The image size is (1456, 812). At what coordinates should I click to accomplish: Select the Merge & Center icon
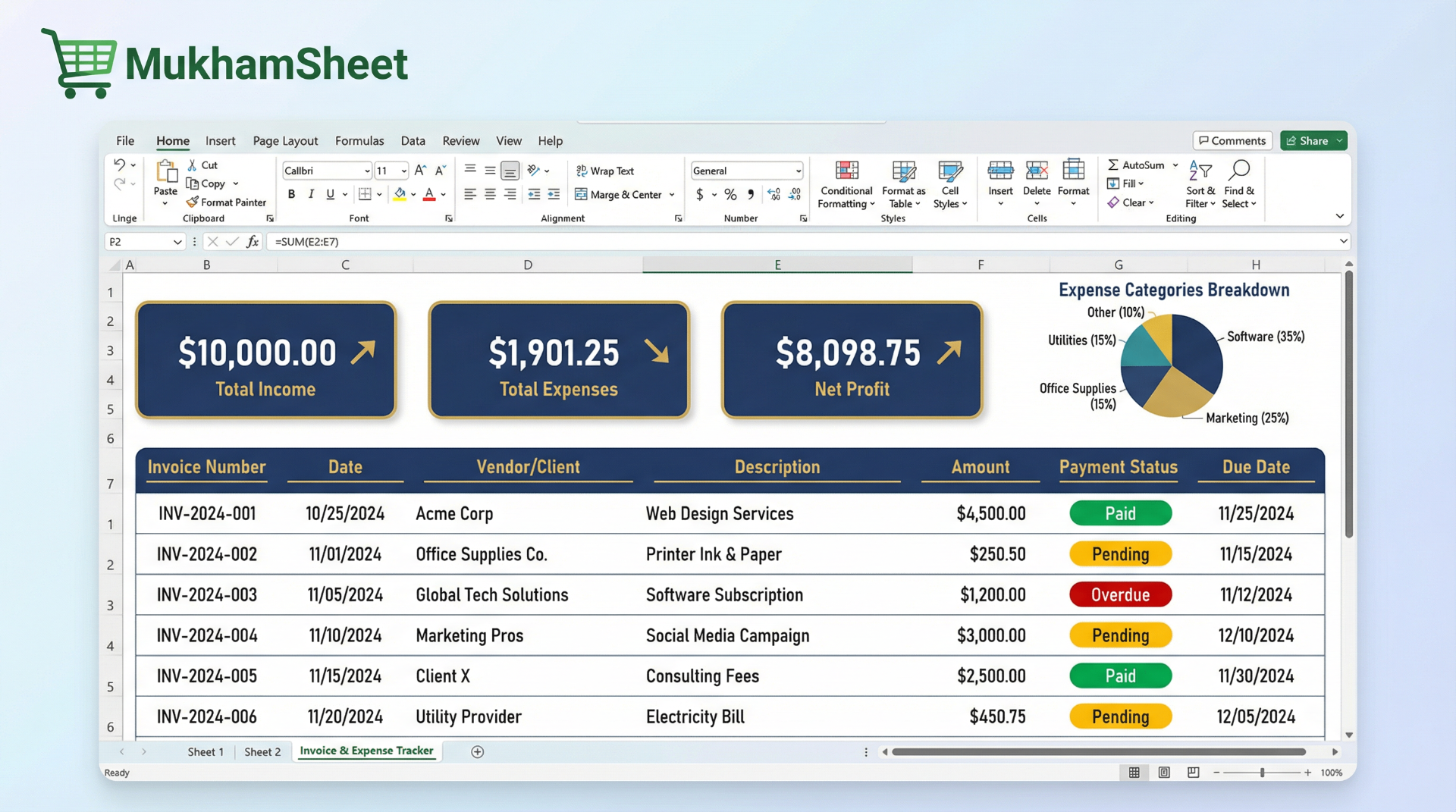(581, 195)
